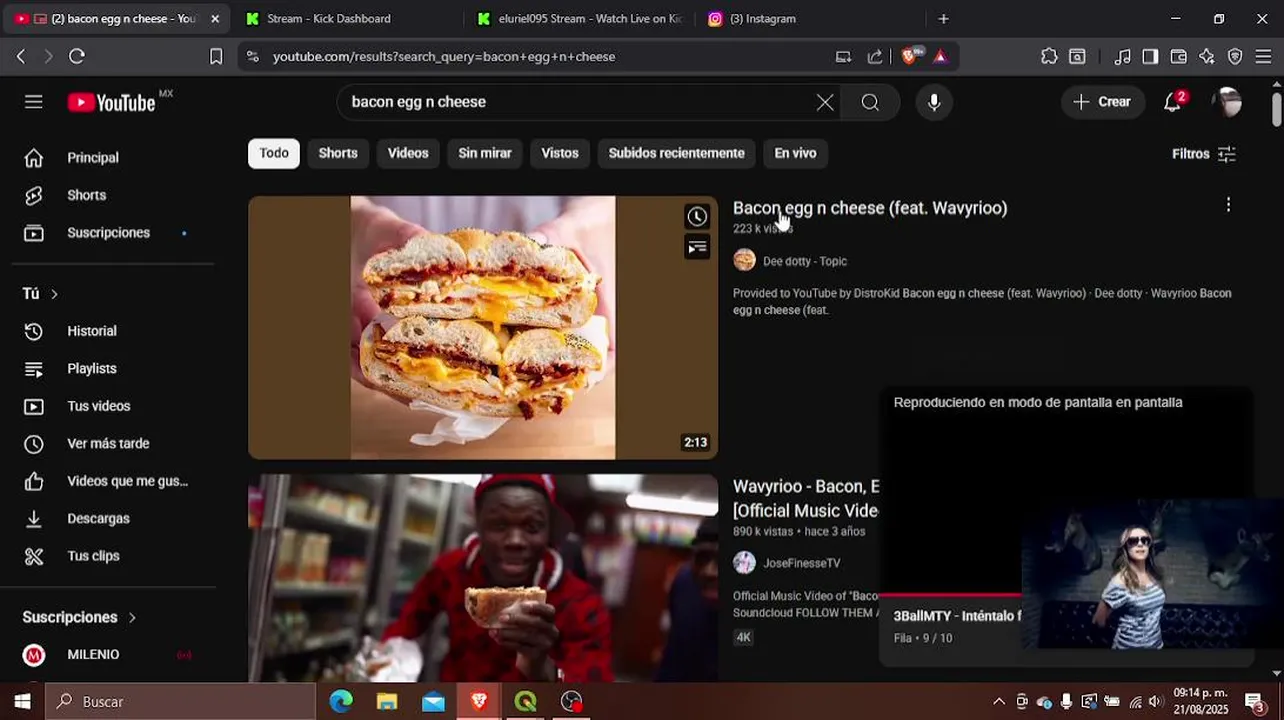1284x720 pixels.
Task: Share this page icon in address bar
Action: tap(875, 57)
